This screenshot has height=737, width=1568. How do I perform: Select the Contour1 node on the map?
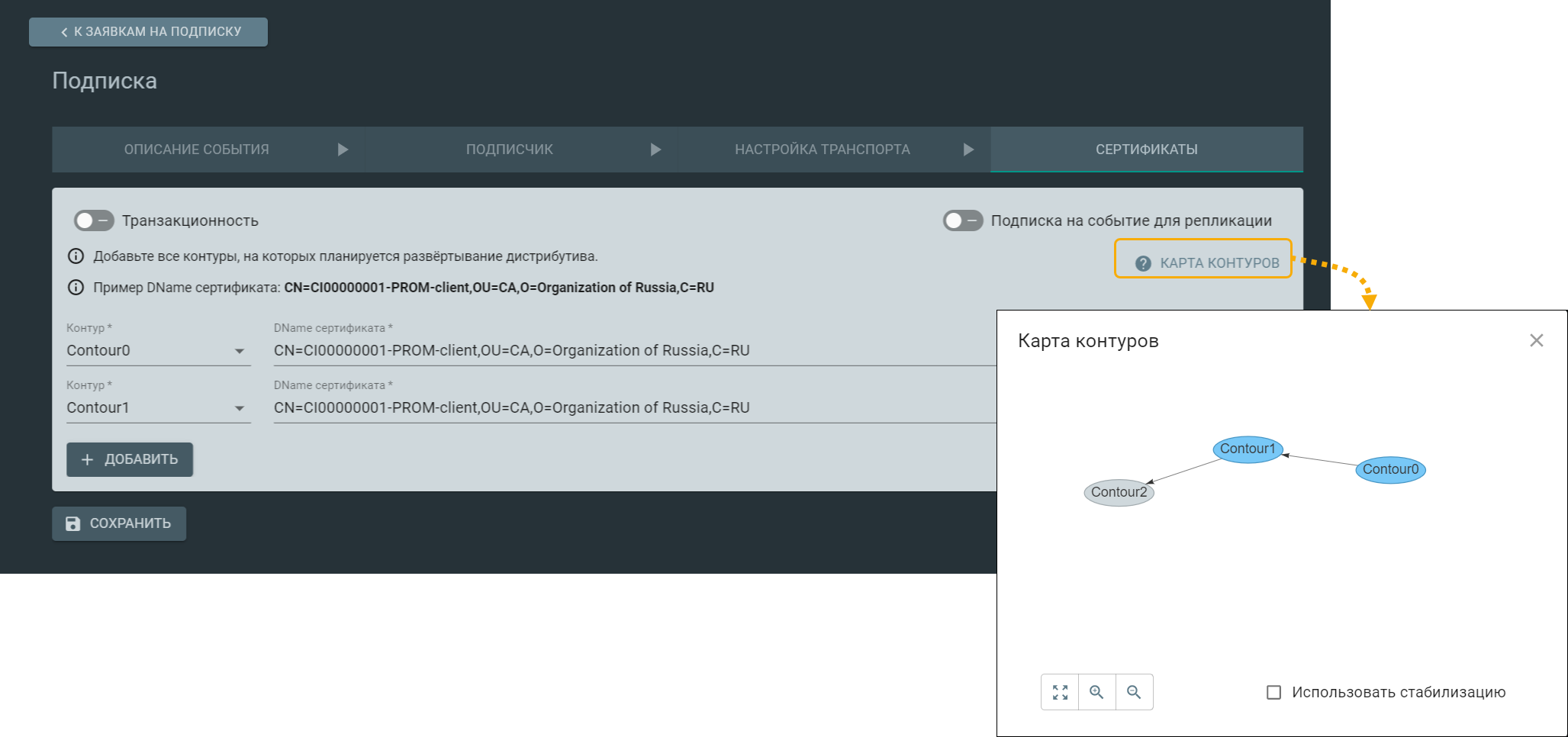point(1247,449)
